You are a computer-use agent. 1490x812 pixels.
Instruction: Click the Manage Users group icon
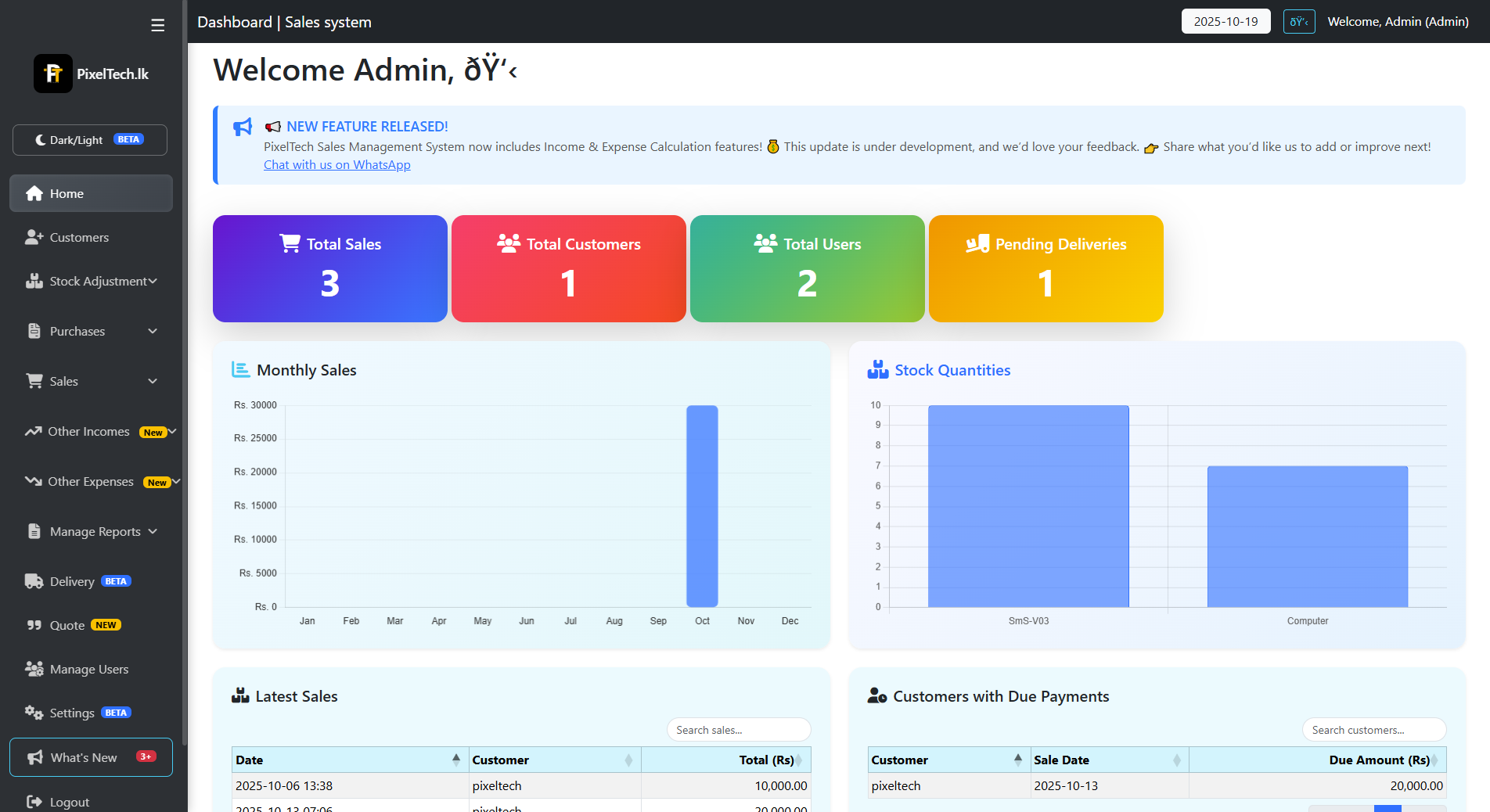pyautogui.click(x=34, y=669)
